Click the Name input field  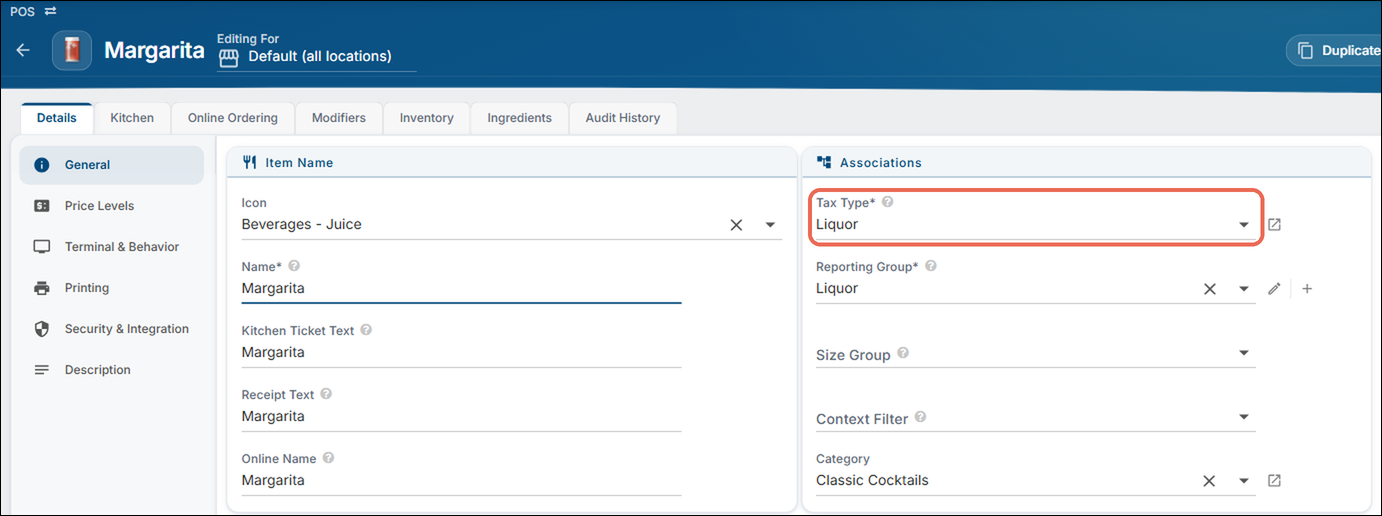pyautogui.click(x=461, y=288)
